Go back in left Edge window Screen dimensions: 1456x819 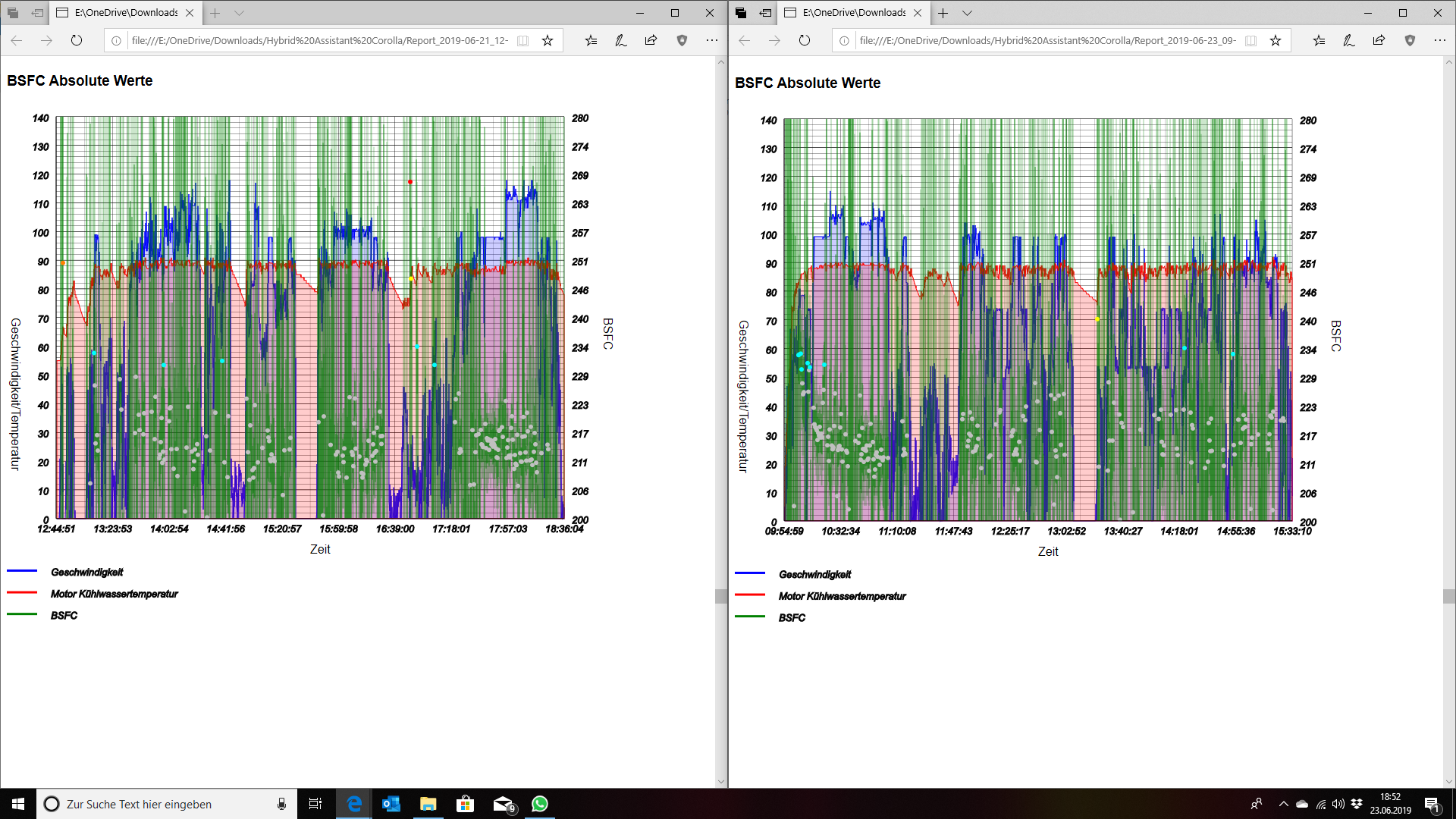17,40
